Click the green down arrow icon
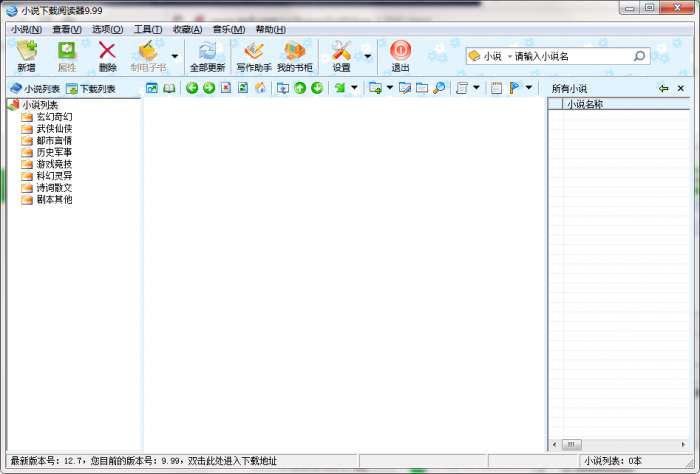The image size is (700, 474). [x=317, y=88]
